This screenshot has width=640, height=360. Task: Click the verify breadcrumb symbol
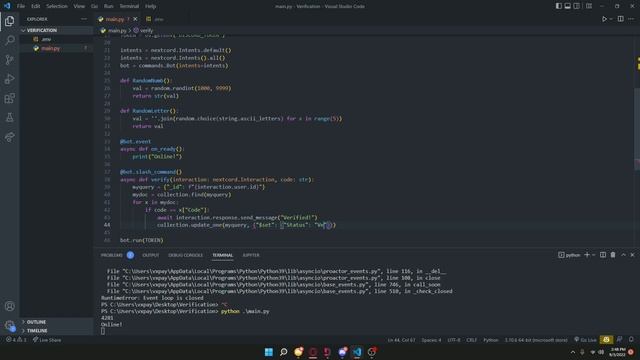[x=143, y=31]
